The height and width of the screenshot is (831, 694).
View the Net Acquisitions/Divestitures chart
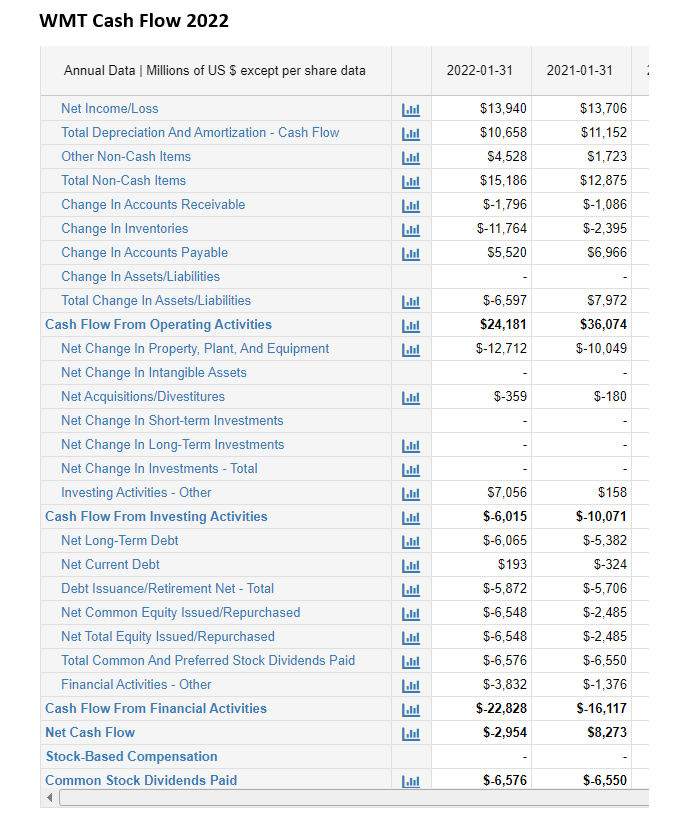tap(411, 397)
